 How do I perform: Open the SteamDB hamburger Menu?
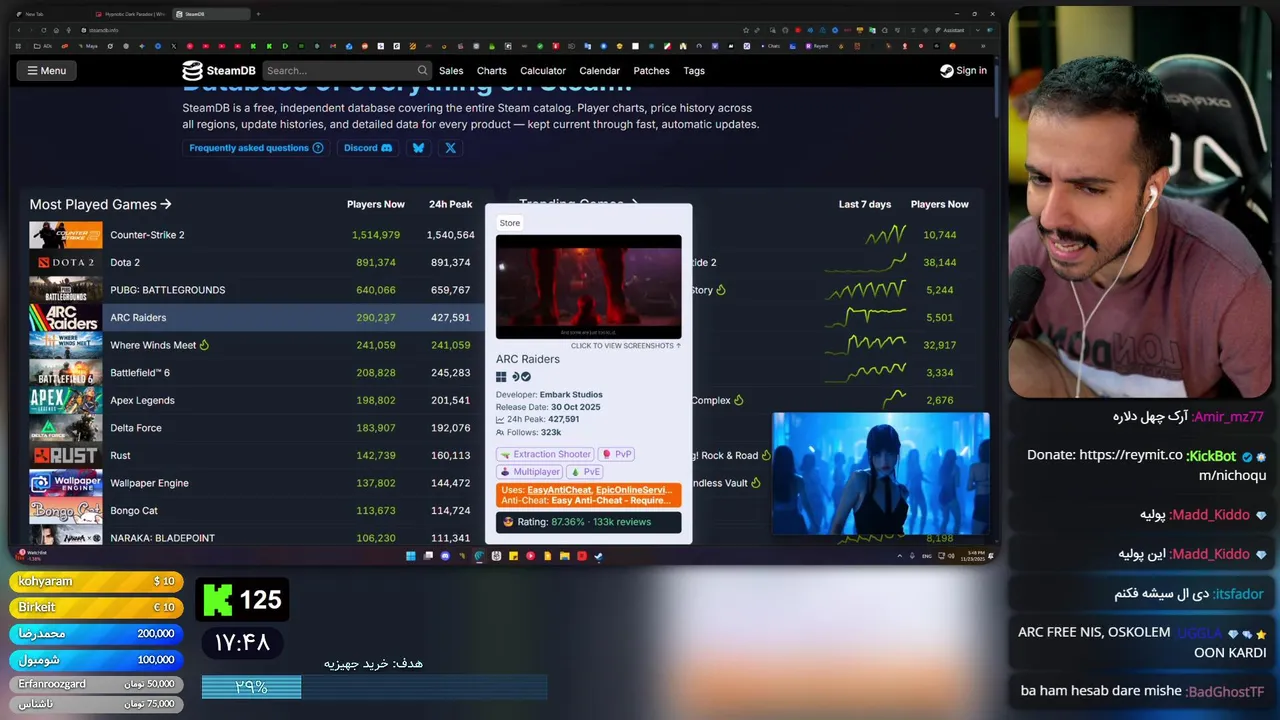click(46, 70)
